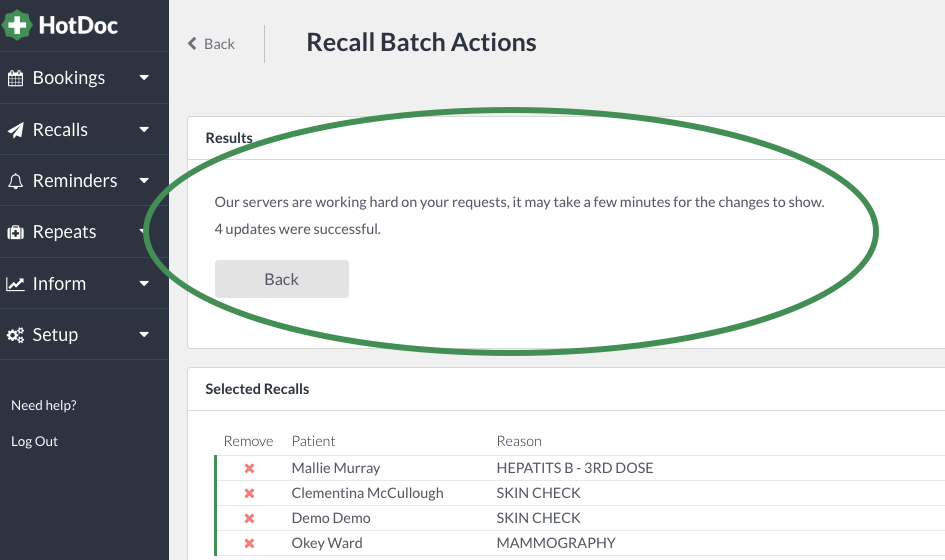Open the Need help? link
Viewport: 945px width, 560px height.
pos(43,405)
